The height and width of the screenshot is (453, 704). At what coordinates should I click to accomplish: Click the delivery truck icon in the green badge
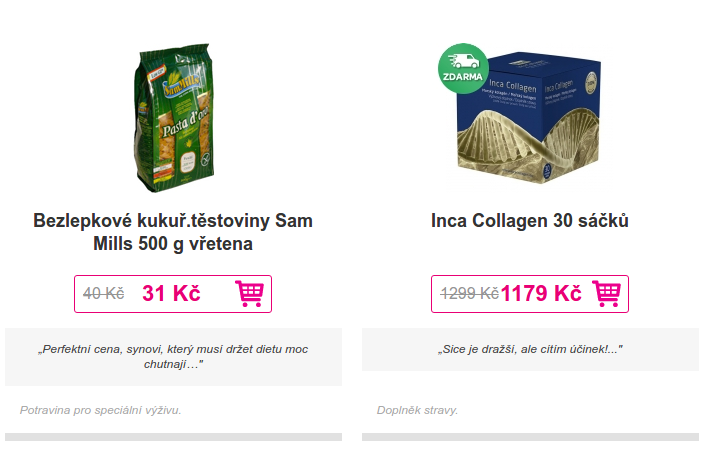pos(463,60)
